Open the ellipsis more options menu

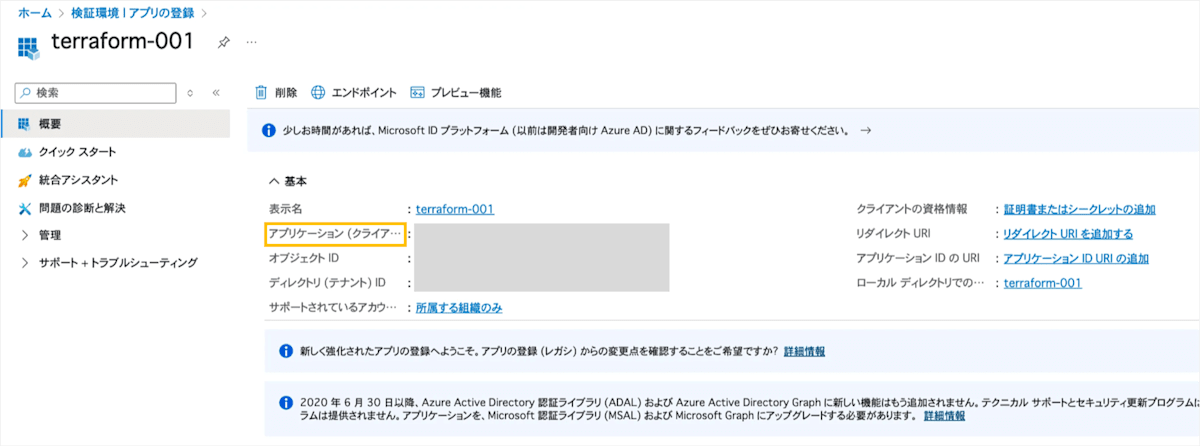tap(252, 43)
